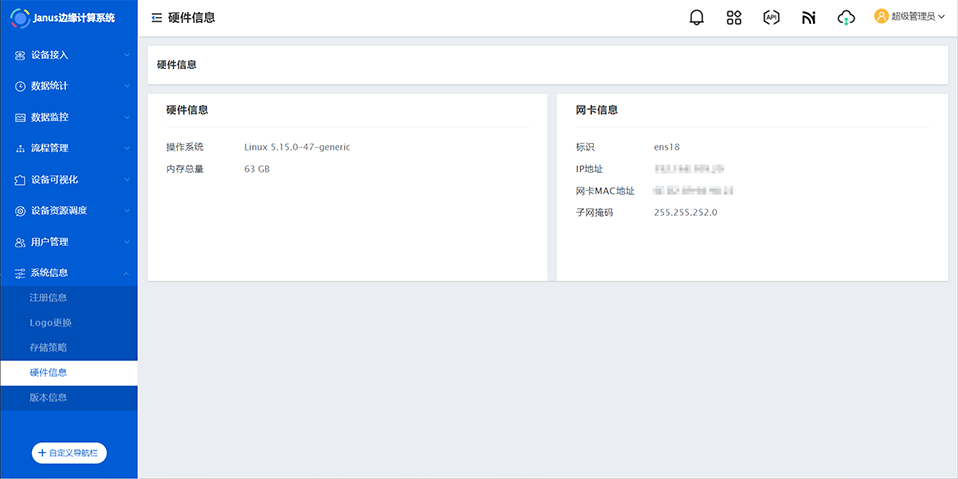Click the wireless cast icon in header
The height and width of the screenshot is (479, 958).
pos(809,17)
